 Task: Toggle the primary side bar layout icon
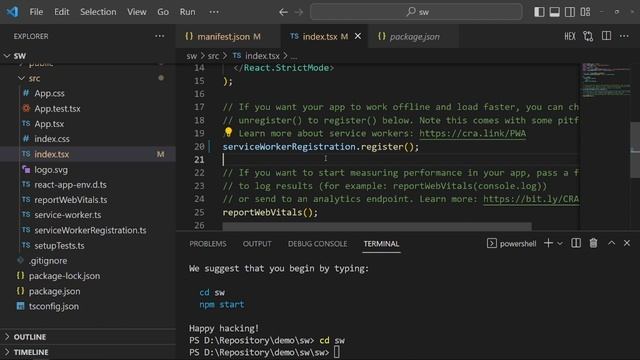(x=539, y=12)
